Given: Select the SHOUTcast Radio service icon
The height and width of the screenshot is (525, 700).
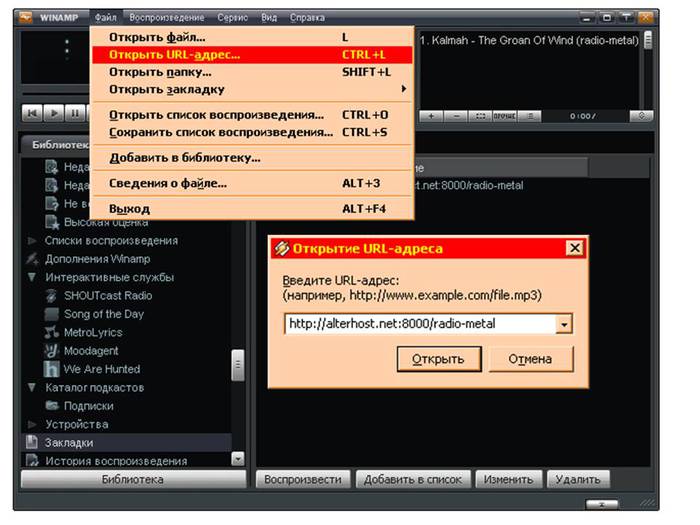Looking at the screenshot, I should (52, 296).
